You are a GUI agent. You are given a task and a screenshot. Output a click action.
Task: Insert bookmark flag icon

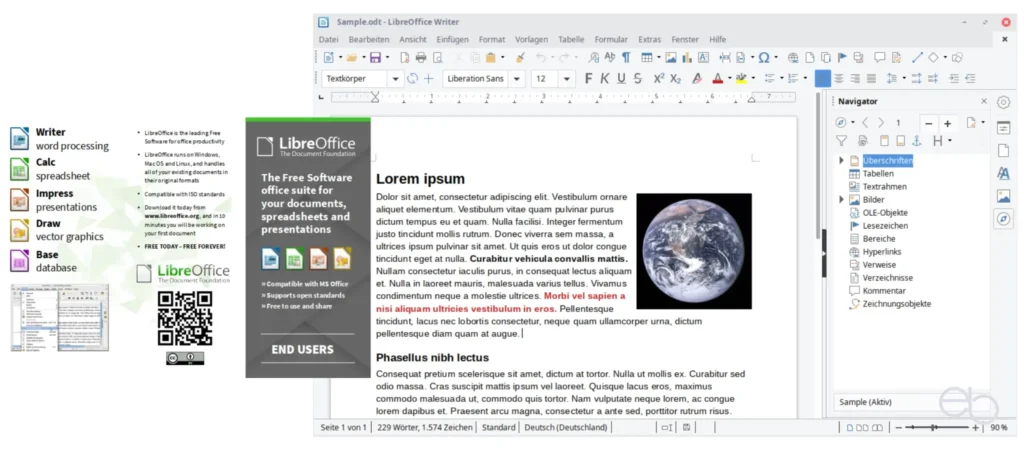pos(842,57)
